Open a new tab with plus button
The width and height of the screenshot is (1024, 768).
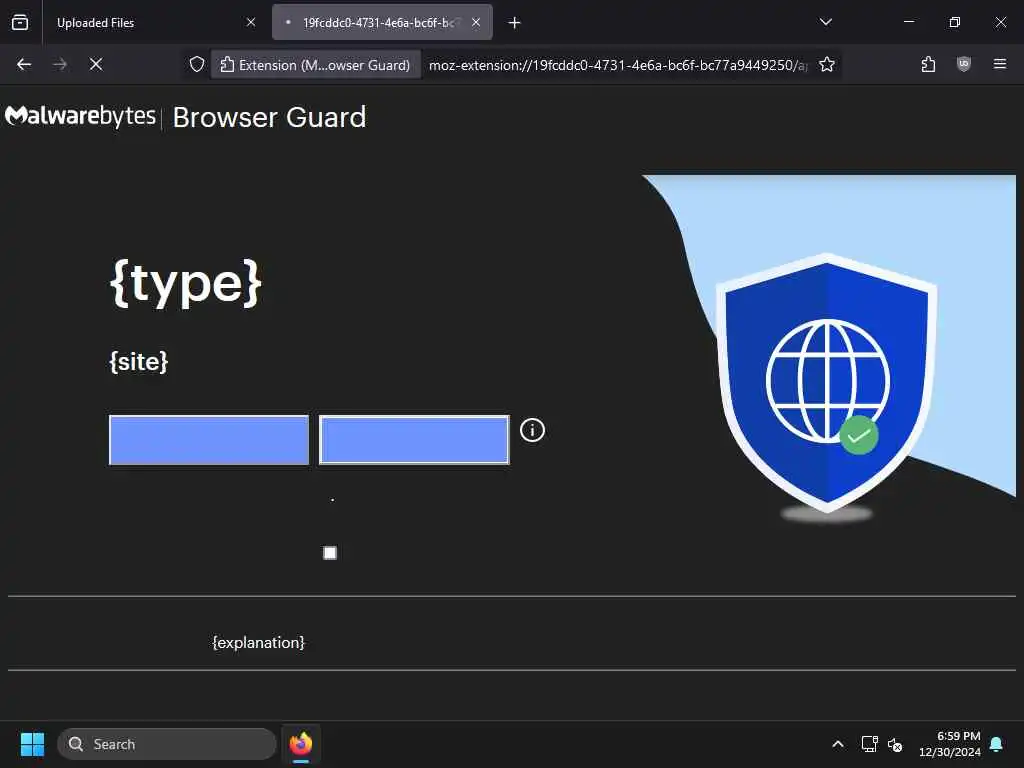click(515, 23)
